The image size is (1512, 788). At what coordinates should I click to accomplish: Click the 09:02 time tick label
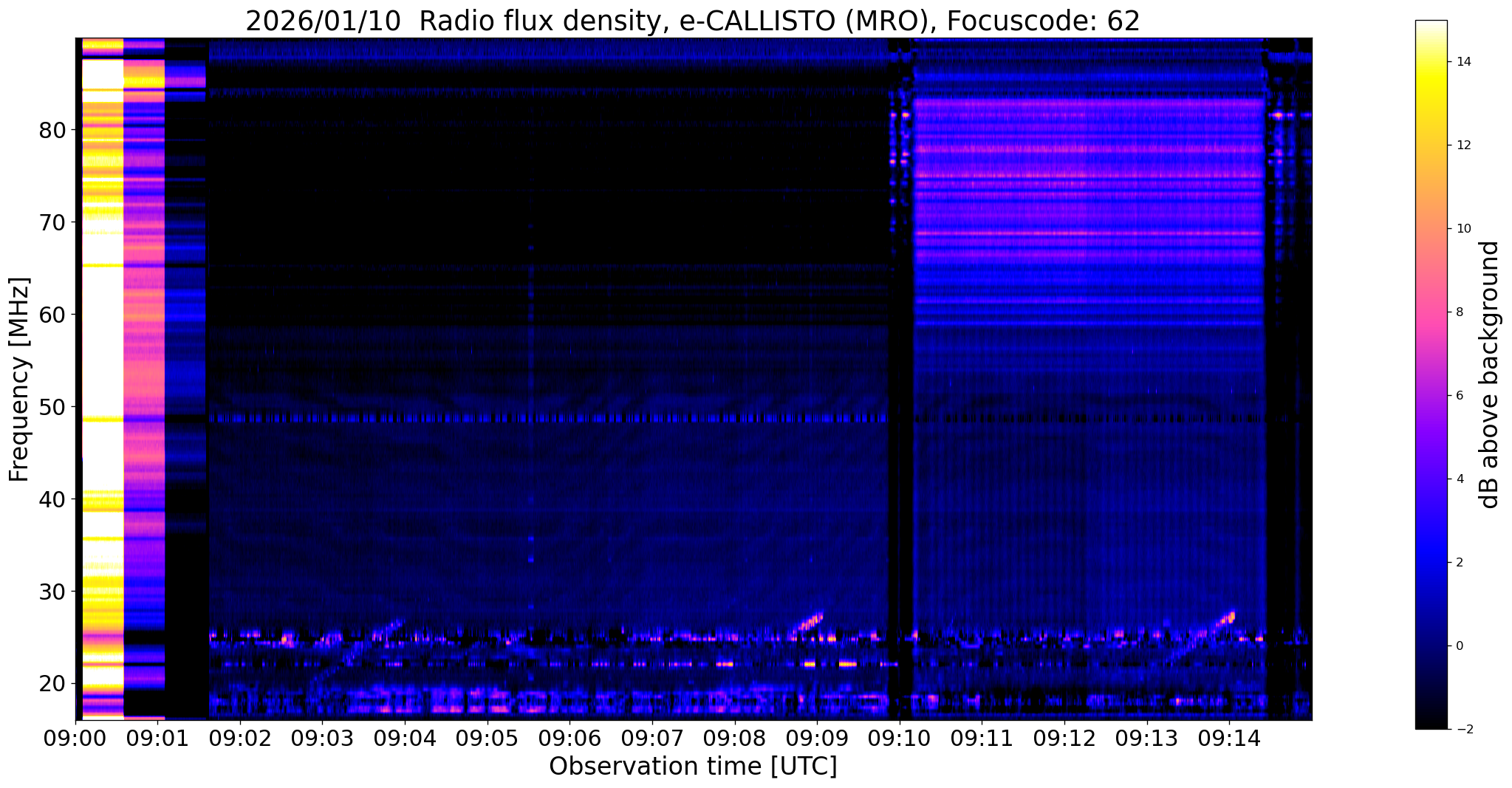tap(241, 737)
